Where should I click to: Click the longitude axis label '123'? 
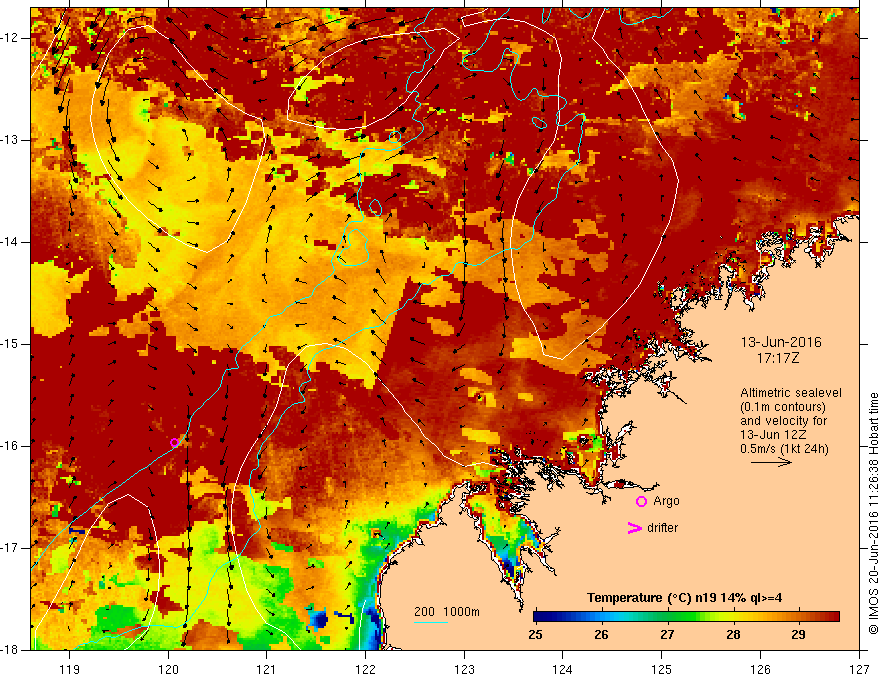[464, 669]
